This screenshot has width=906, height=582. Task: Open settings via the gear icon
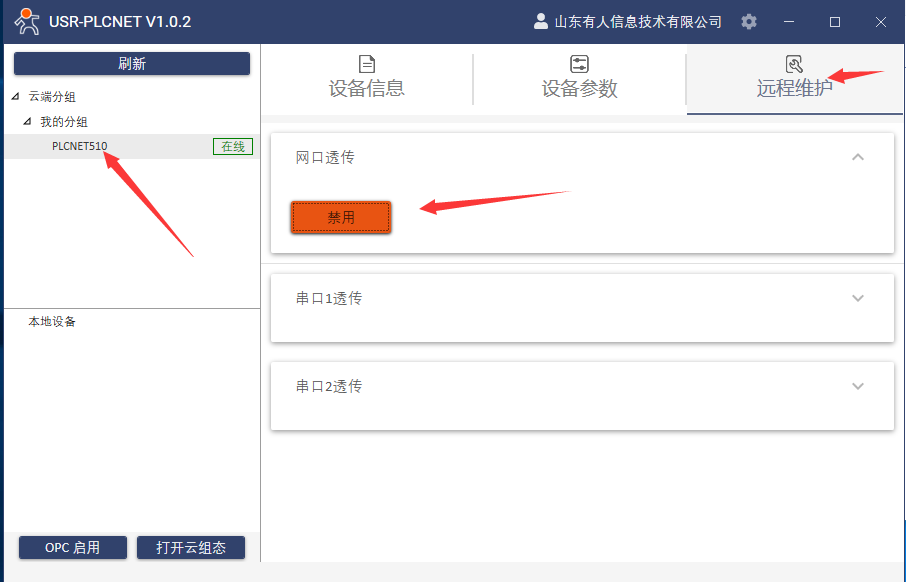pos(749,21)
